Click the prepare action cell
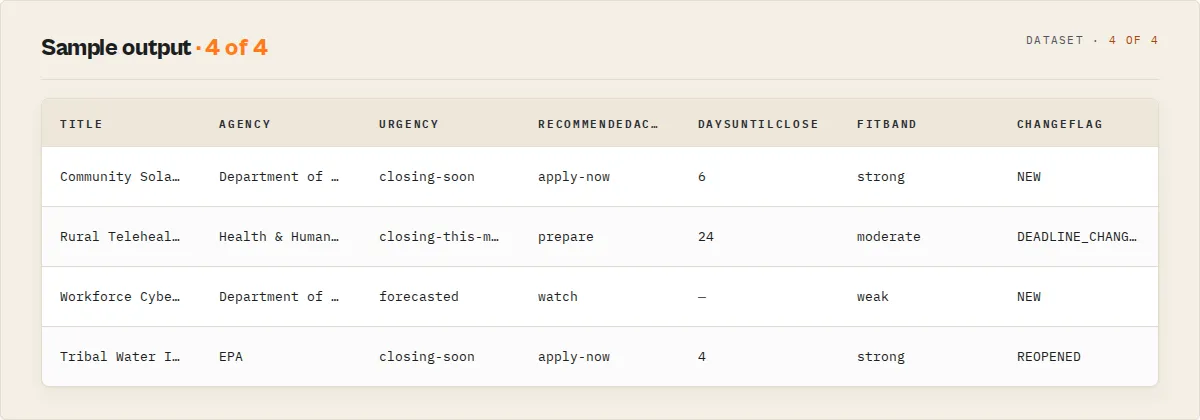Image resolution: width=1200 pixels, height=420 pixels. coord(566,237)
